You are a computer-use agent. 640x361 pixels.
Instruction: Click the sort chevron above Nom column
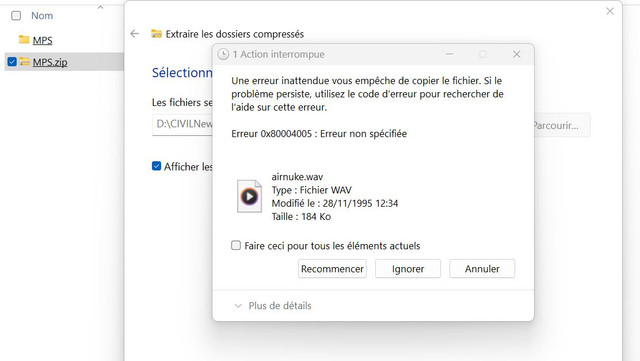100,7
